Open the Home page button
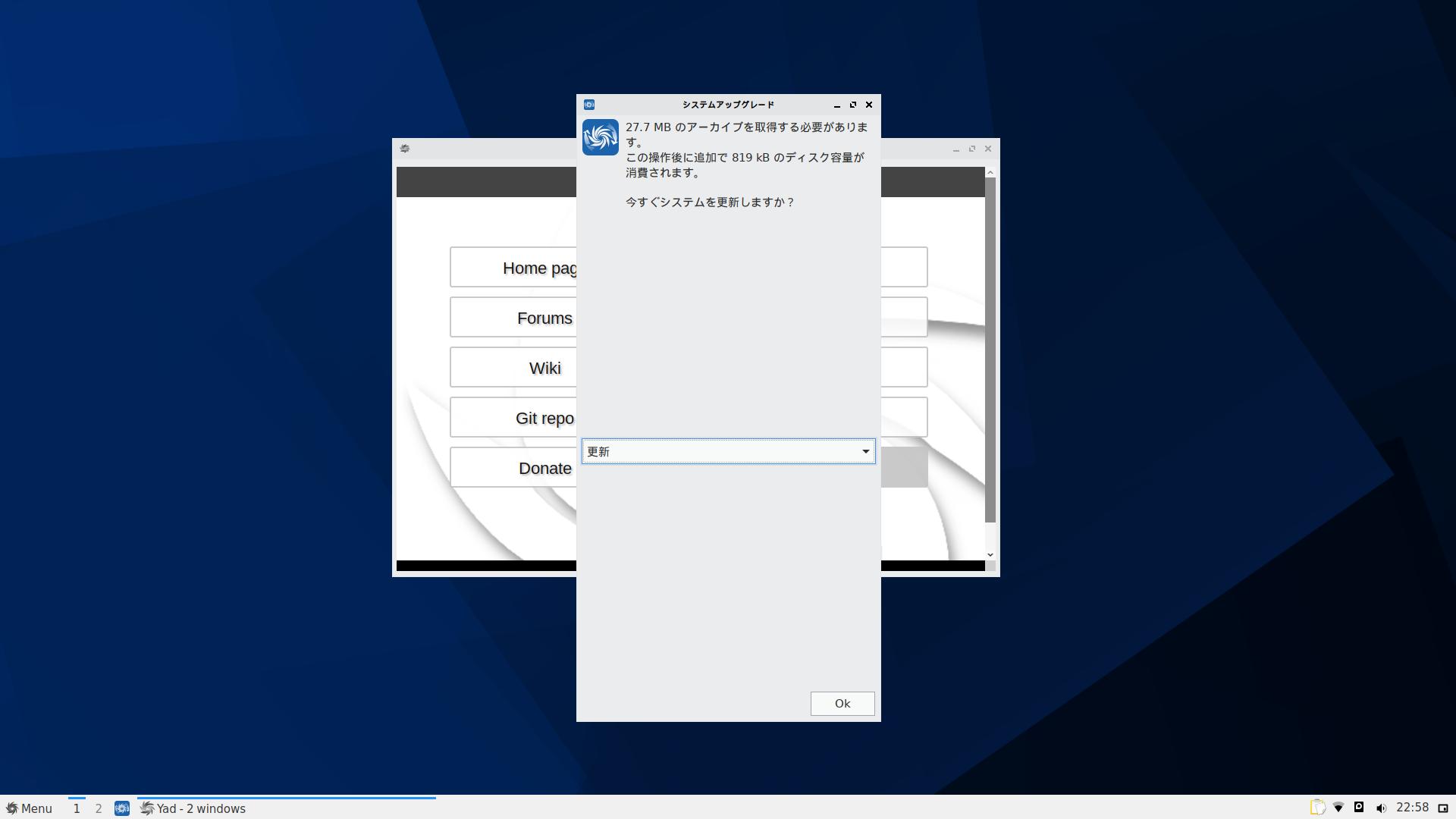 513,268
